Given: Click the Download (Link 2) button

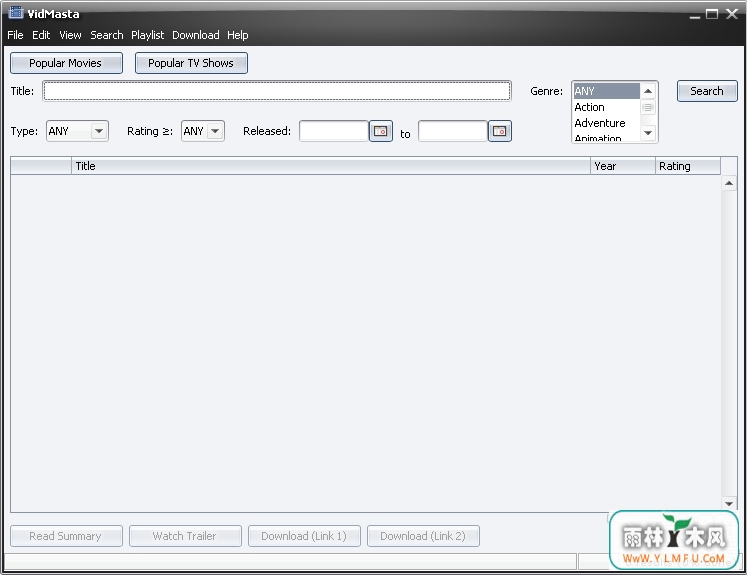Looking at the screenshot, I should click(423, 536).
